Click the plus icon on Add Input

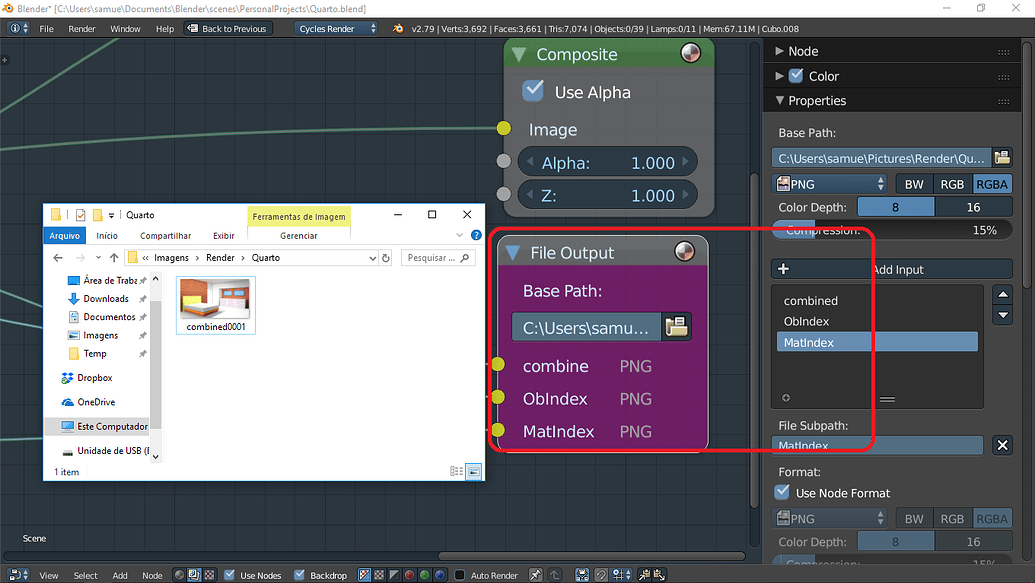click(x=784, y=269)
